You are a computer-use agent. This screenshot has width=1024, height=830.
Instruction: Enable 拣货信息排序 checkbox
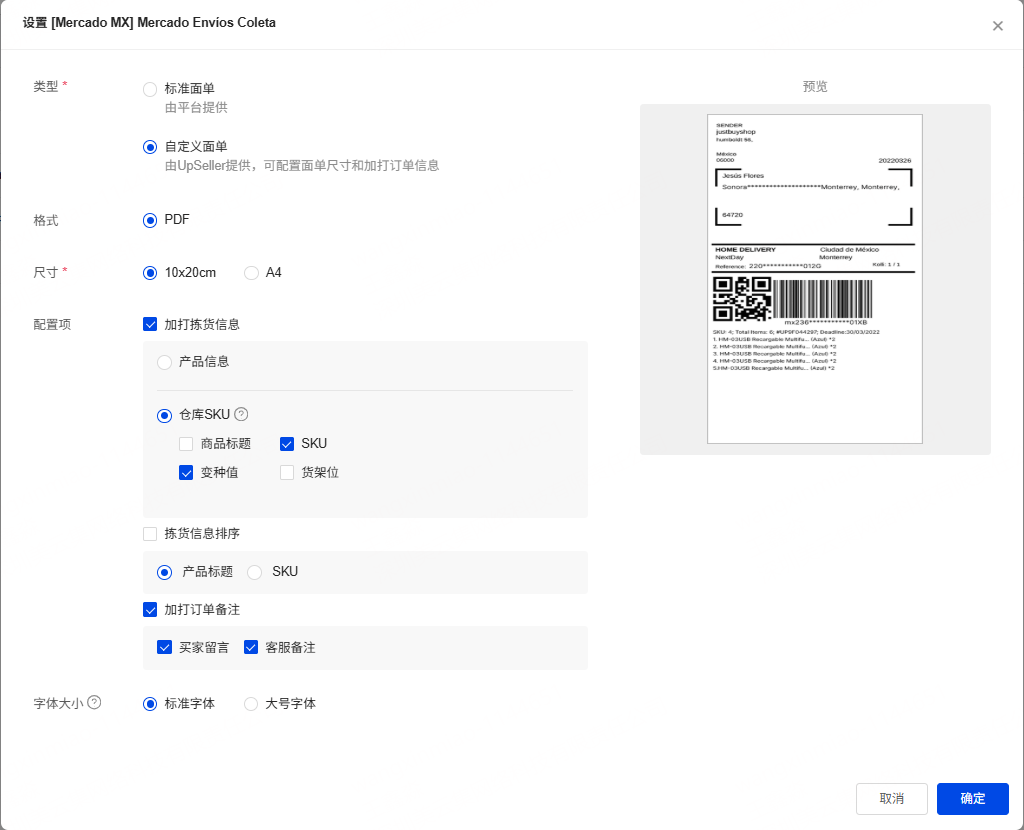(150, 534)
